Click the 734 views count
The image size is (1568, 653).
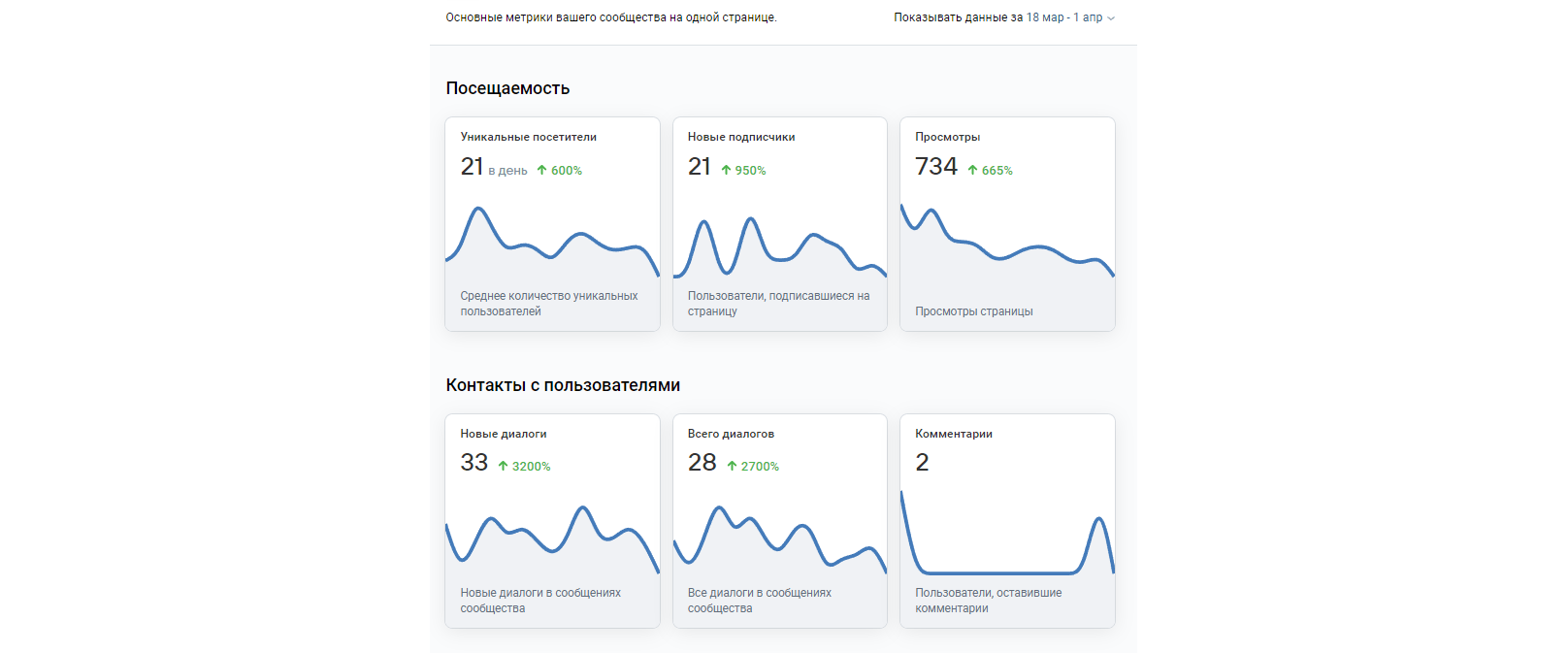(935, 167)
